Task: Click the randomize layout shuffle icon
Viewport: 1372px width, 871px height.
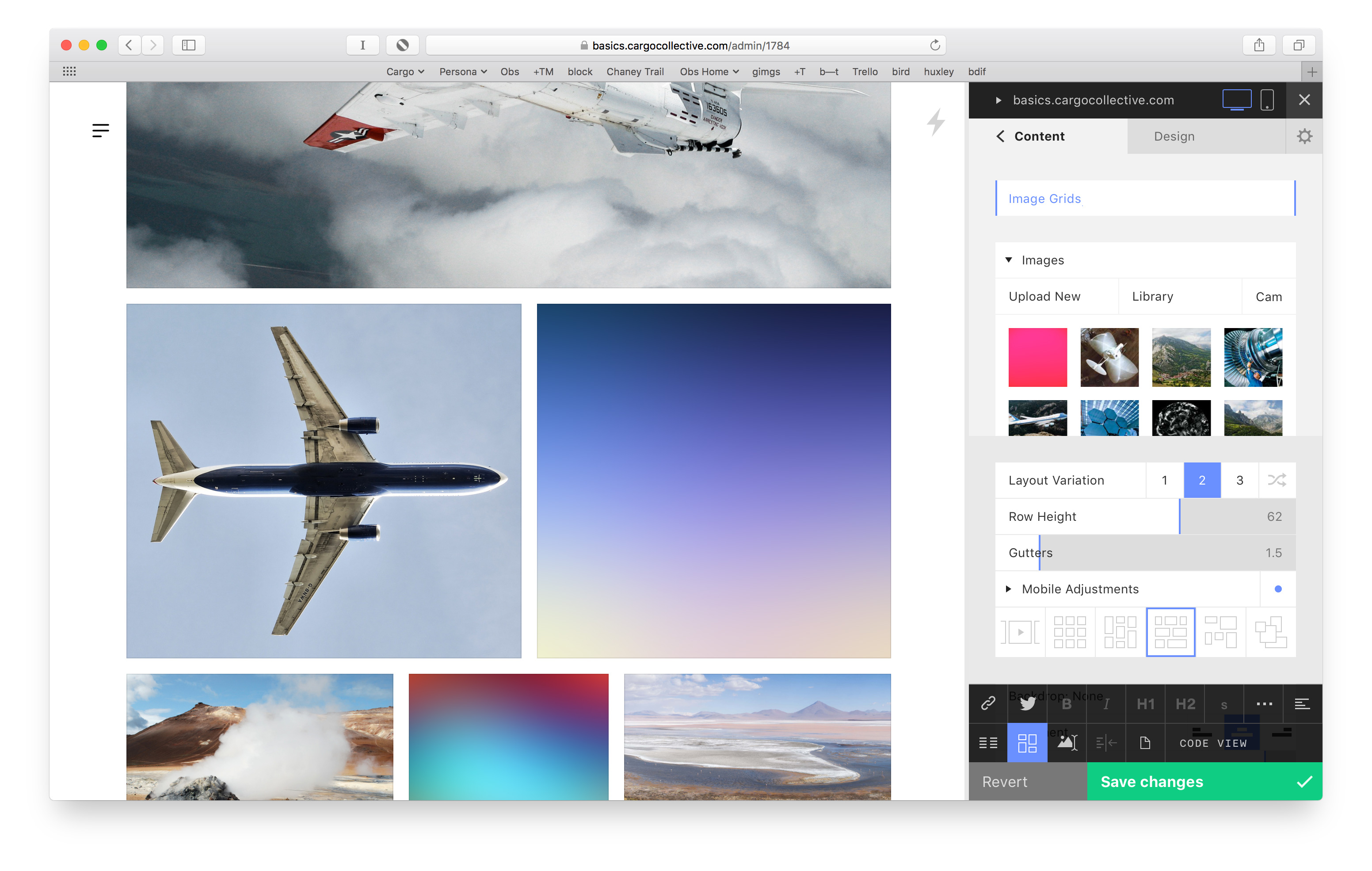Action: coord(1276,480)
